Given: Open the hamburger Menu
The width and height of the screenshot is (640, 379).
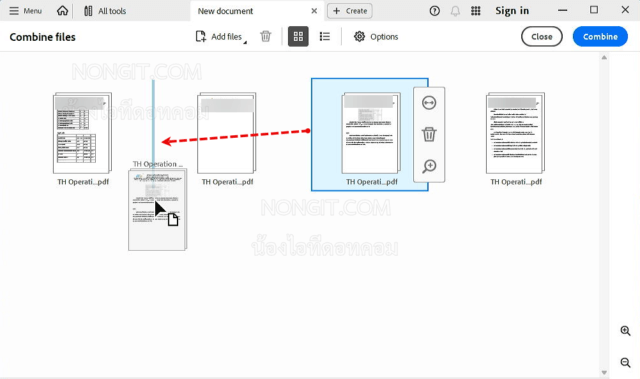Looking at the screenshot, I should (25, 11).
